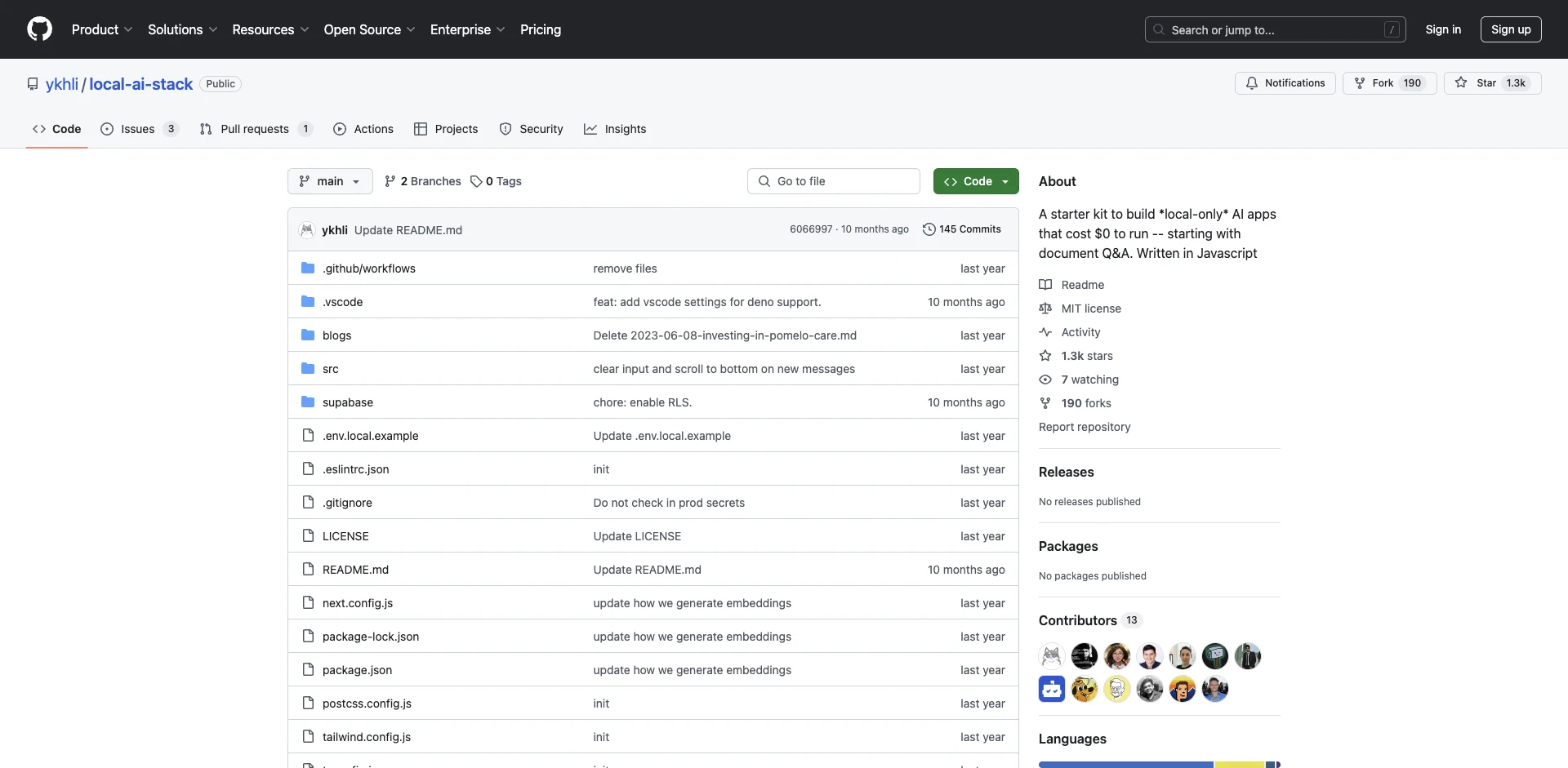Click the star icon in Star button
Image resolution: width=1568 pixels, height=768 pixels.
click(x=1461, y=83)
